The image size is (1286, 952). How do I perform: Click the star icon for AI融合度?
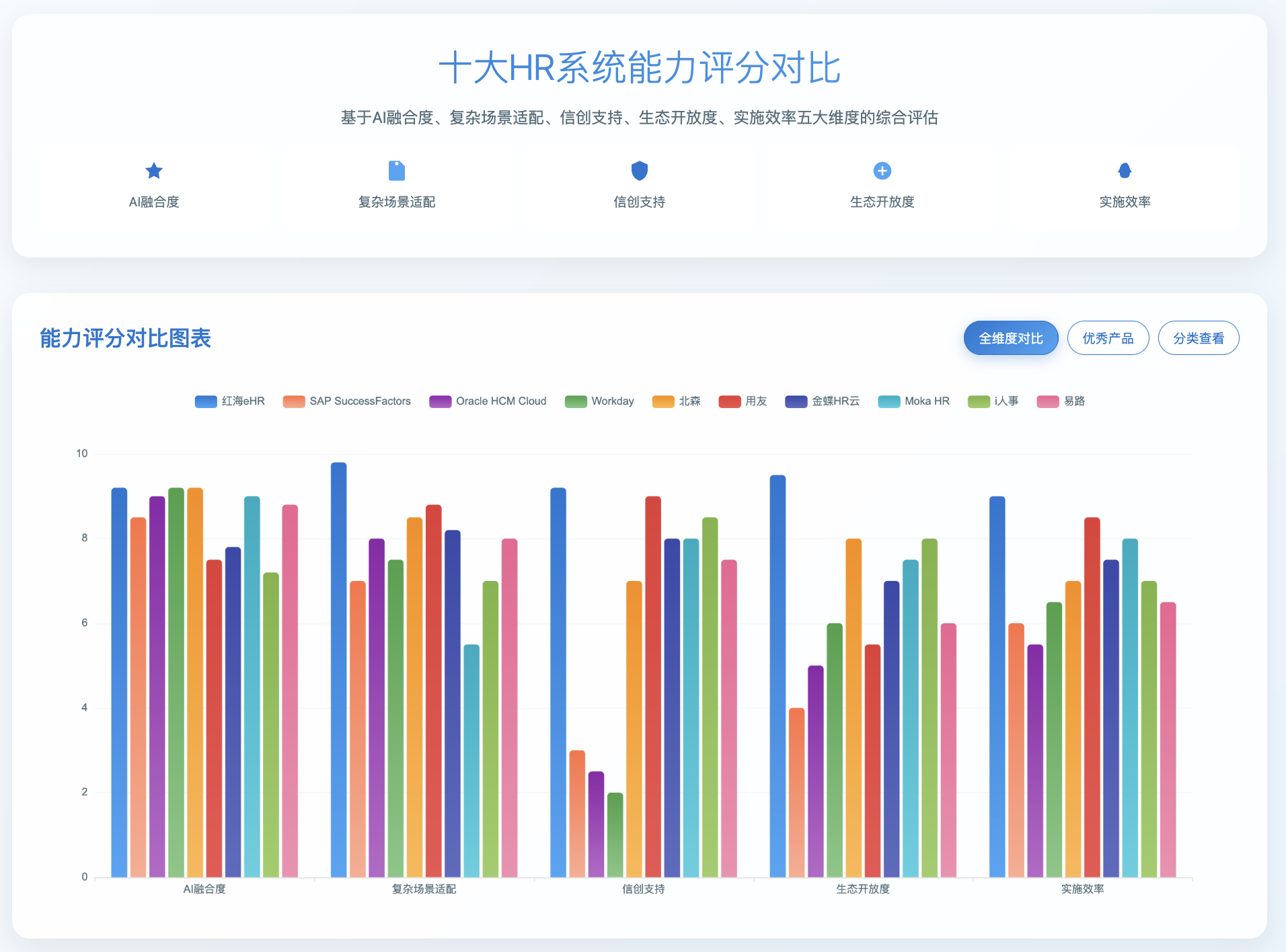[154, 171]
